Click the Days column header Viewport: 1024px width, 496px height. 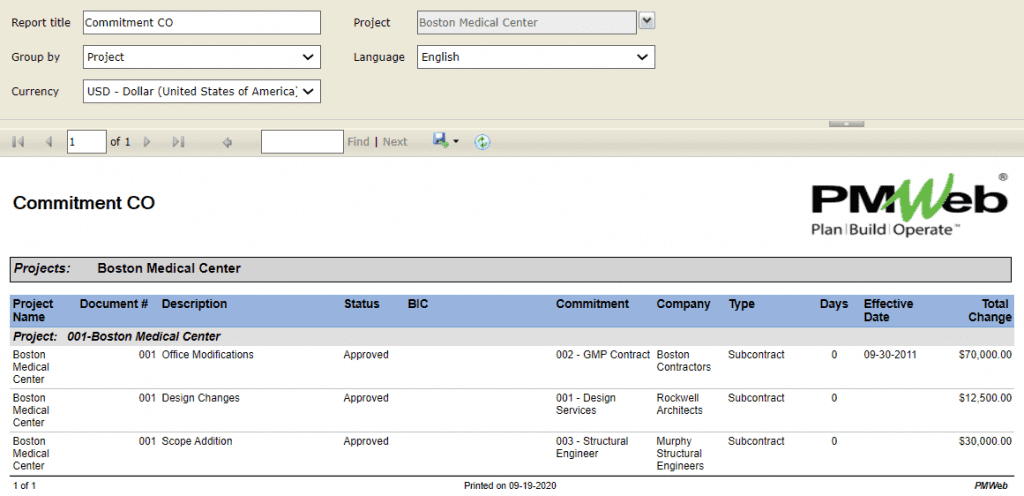click(x=834, y=304)
